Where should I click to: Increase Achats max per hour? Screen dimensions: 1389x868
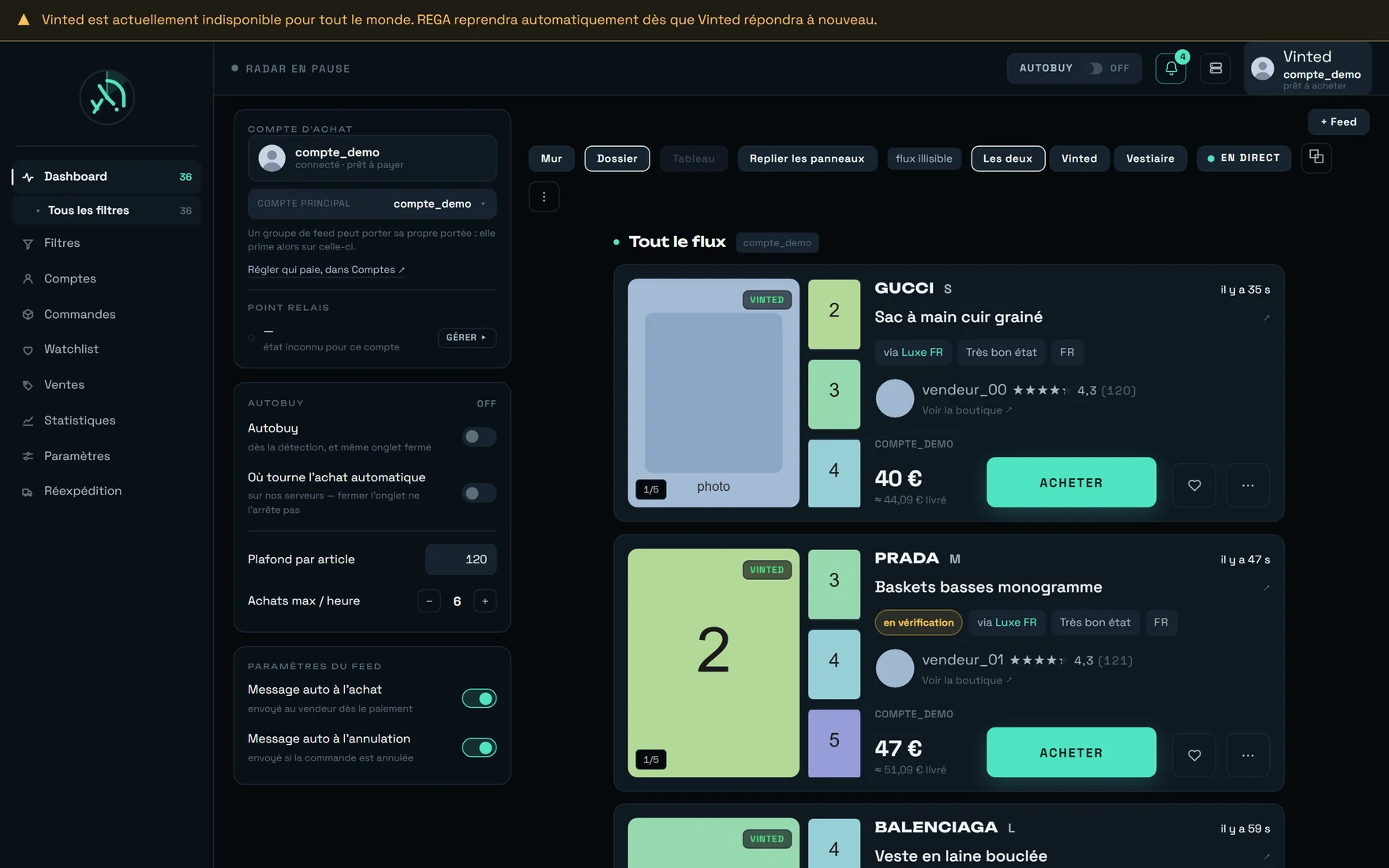pos(485,601)
